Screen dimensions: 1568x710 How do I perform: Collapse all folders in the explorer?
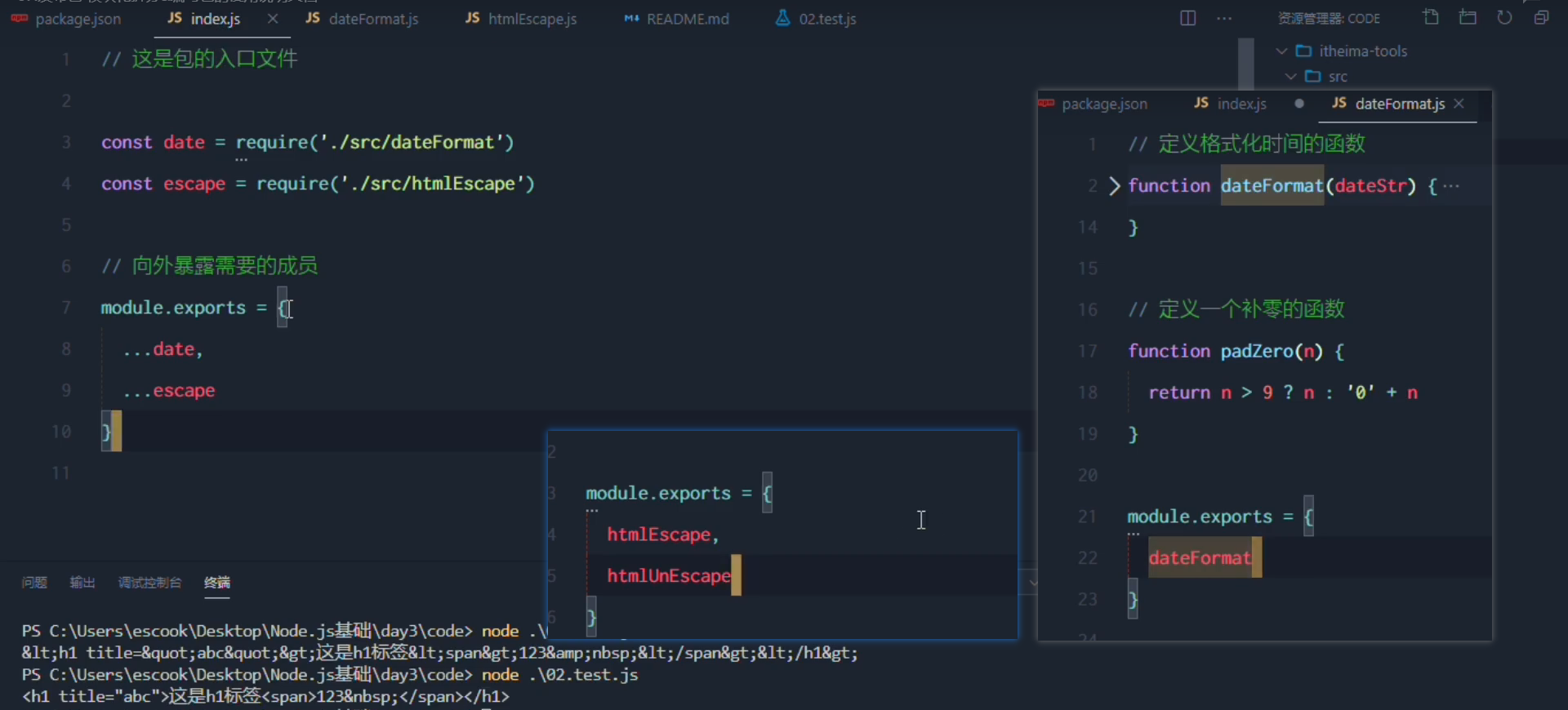tap(1541, 17)
